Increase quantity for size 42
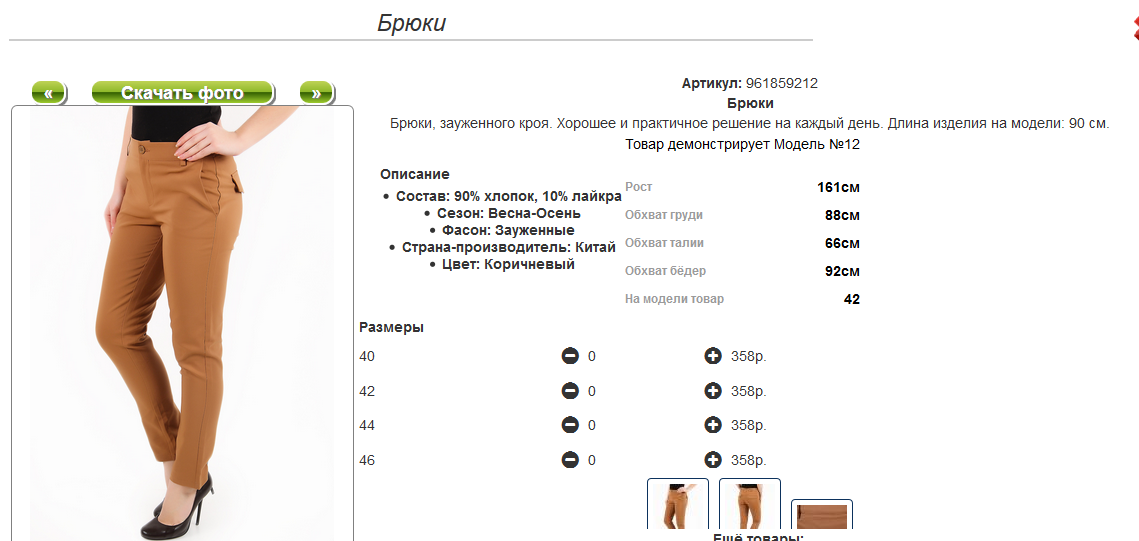 click(x=713, y=391)
